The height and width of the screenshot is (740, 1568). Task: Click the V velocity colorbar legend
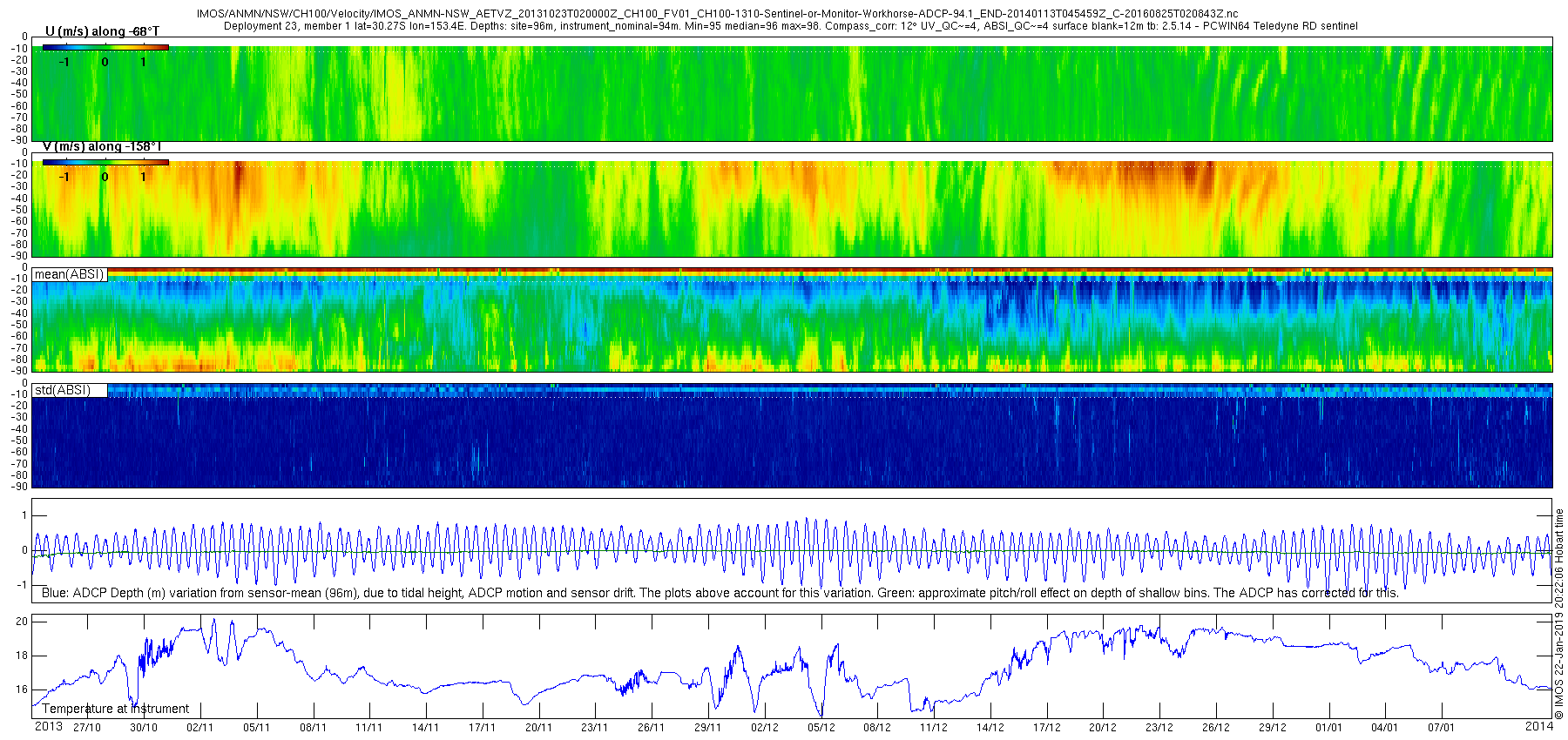coord(105,162)
